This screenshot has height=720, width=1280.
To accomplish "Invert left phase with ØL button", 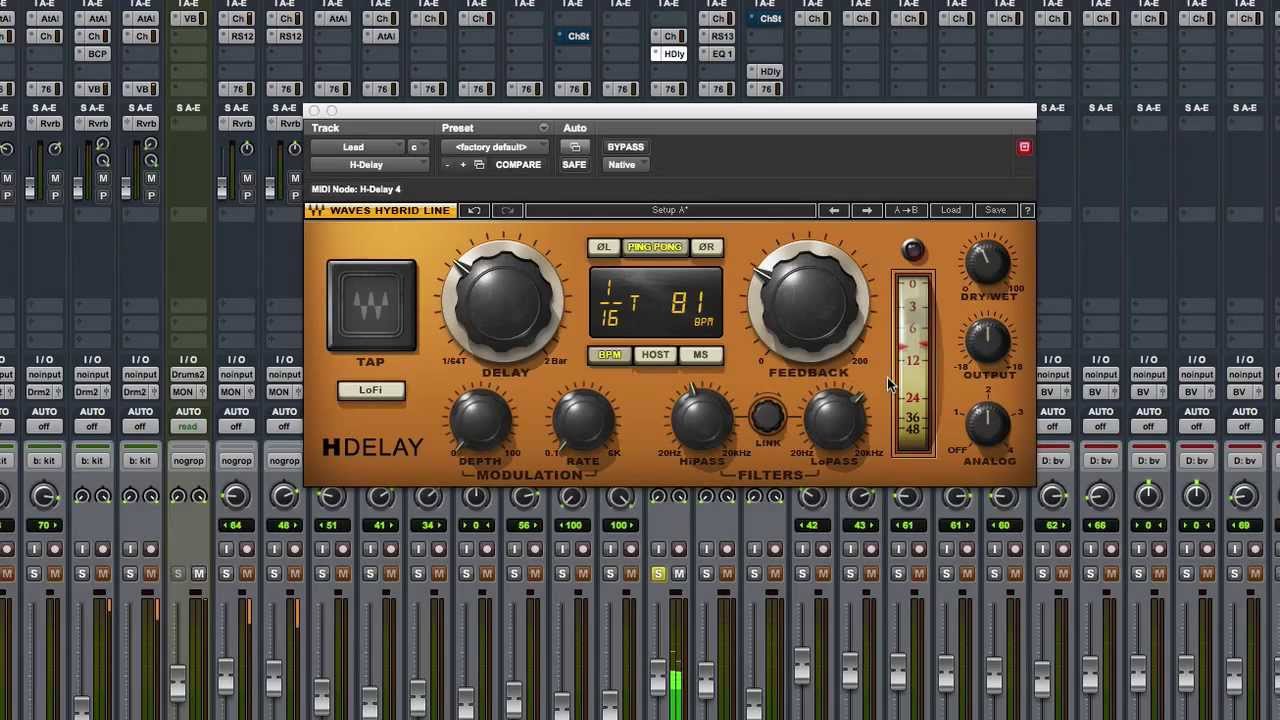I will pos(603,247).
